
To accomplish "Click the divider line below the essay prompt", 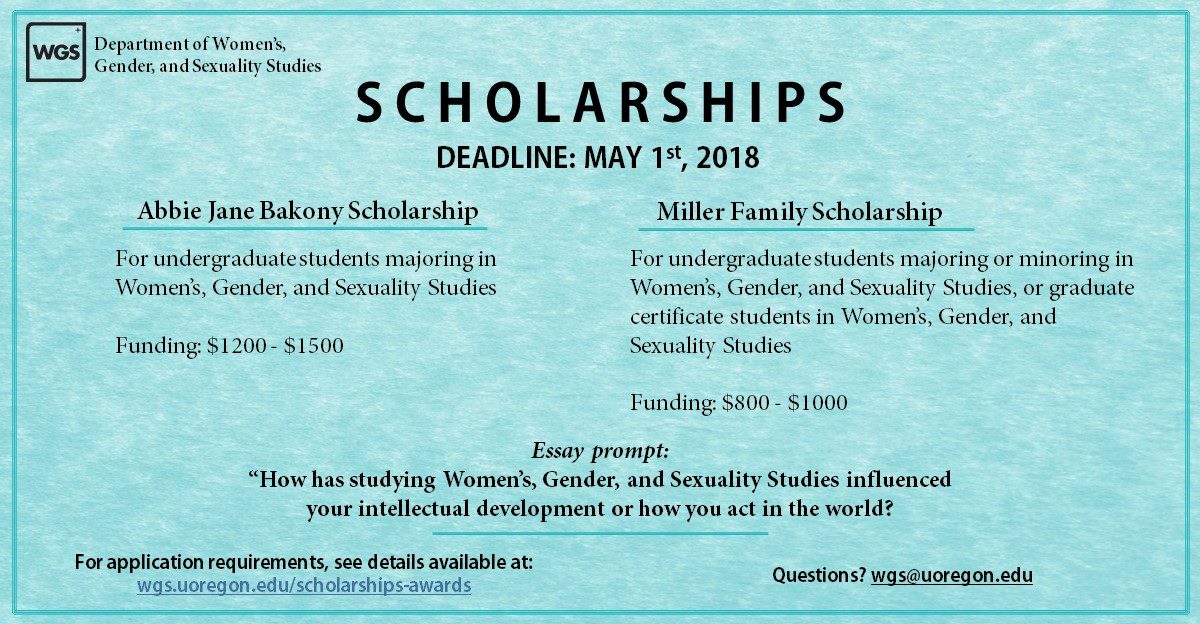I will click(x=599, y=533).
